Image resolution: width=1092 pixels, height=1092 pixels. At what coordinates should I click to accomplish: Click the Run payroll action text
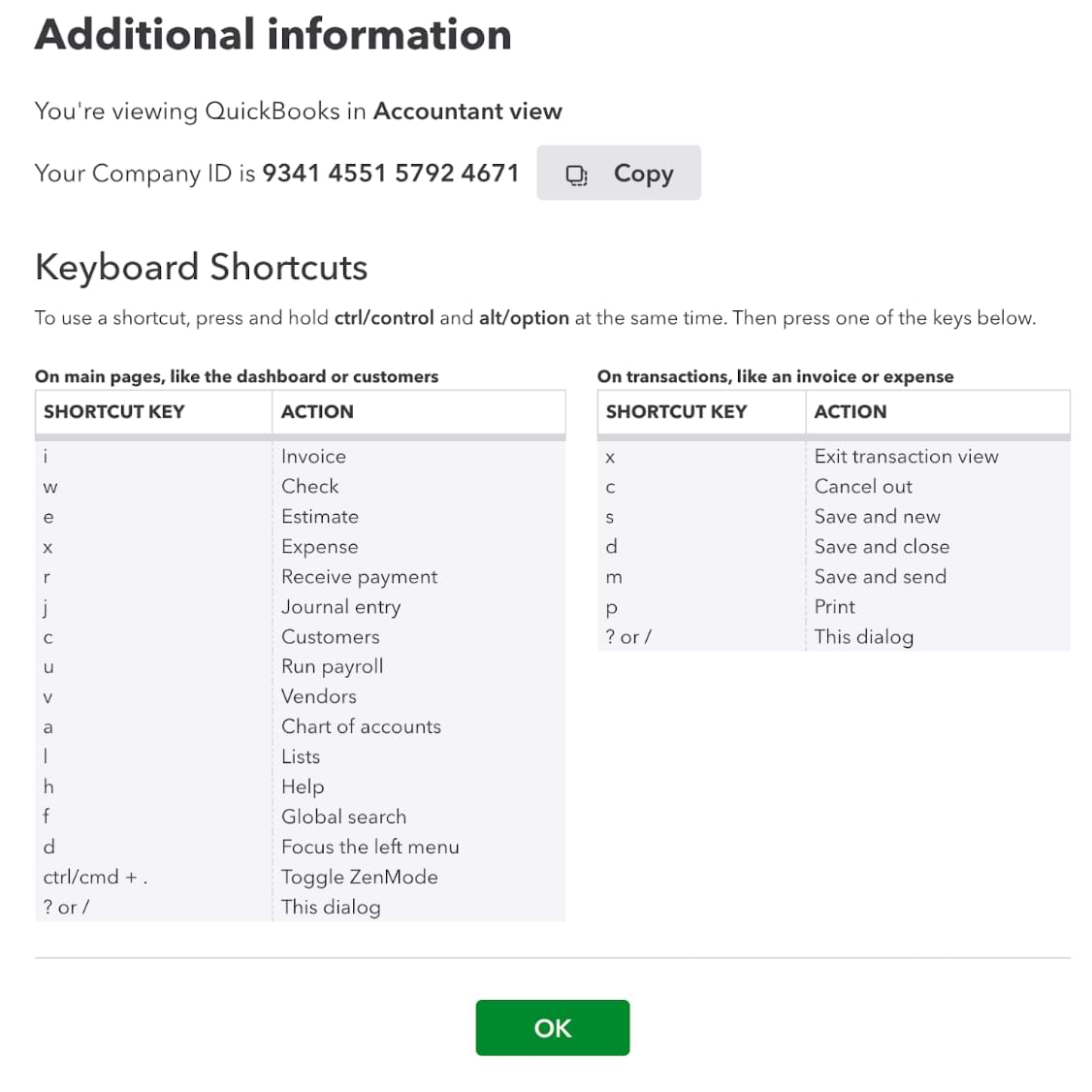tap(332, 667)
